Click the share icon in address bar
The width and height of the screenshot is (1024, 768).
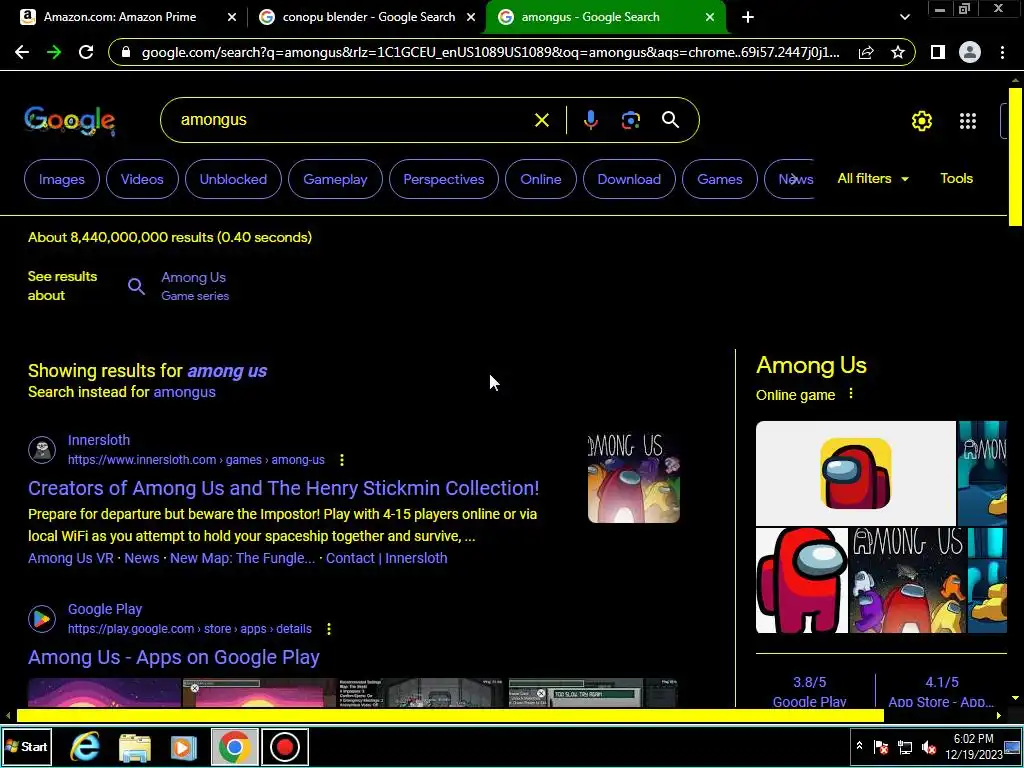866,52
